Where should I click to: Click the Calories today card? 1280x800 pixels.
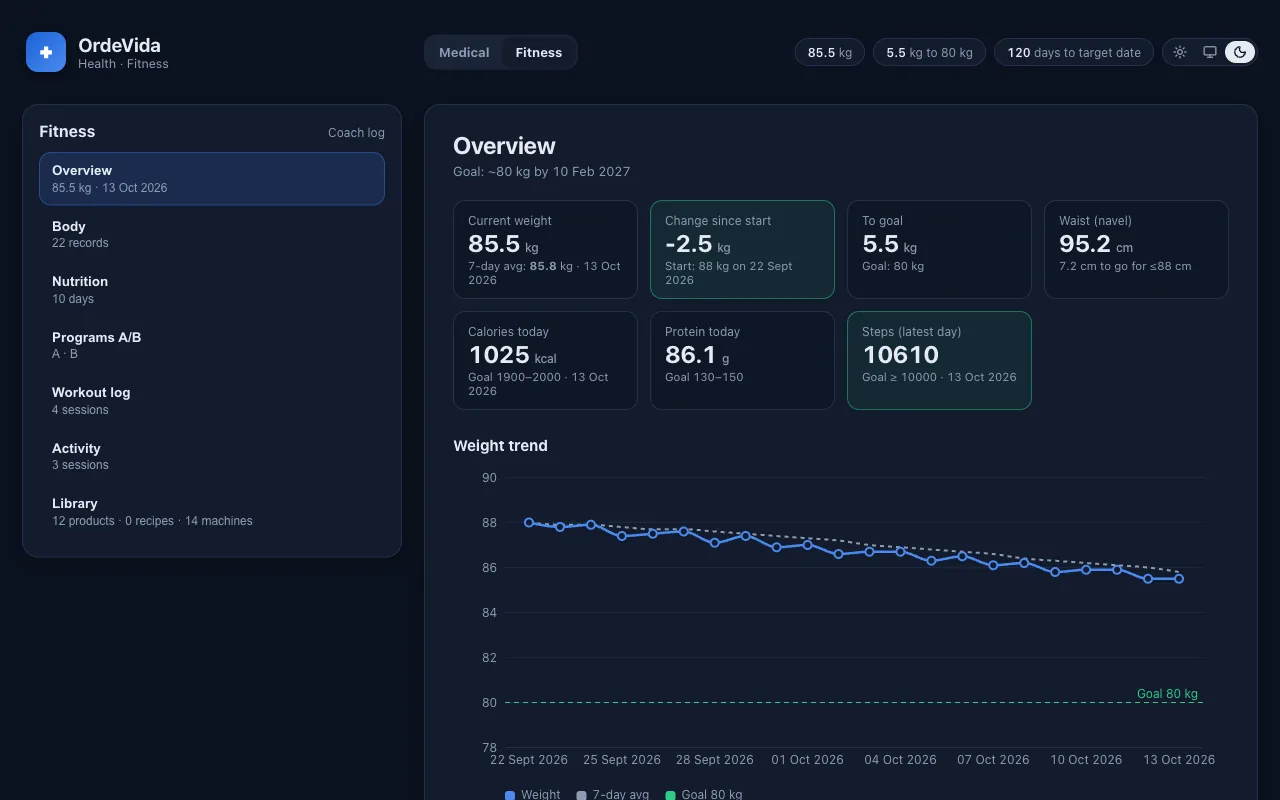click(x=545, y=360)
